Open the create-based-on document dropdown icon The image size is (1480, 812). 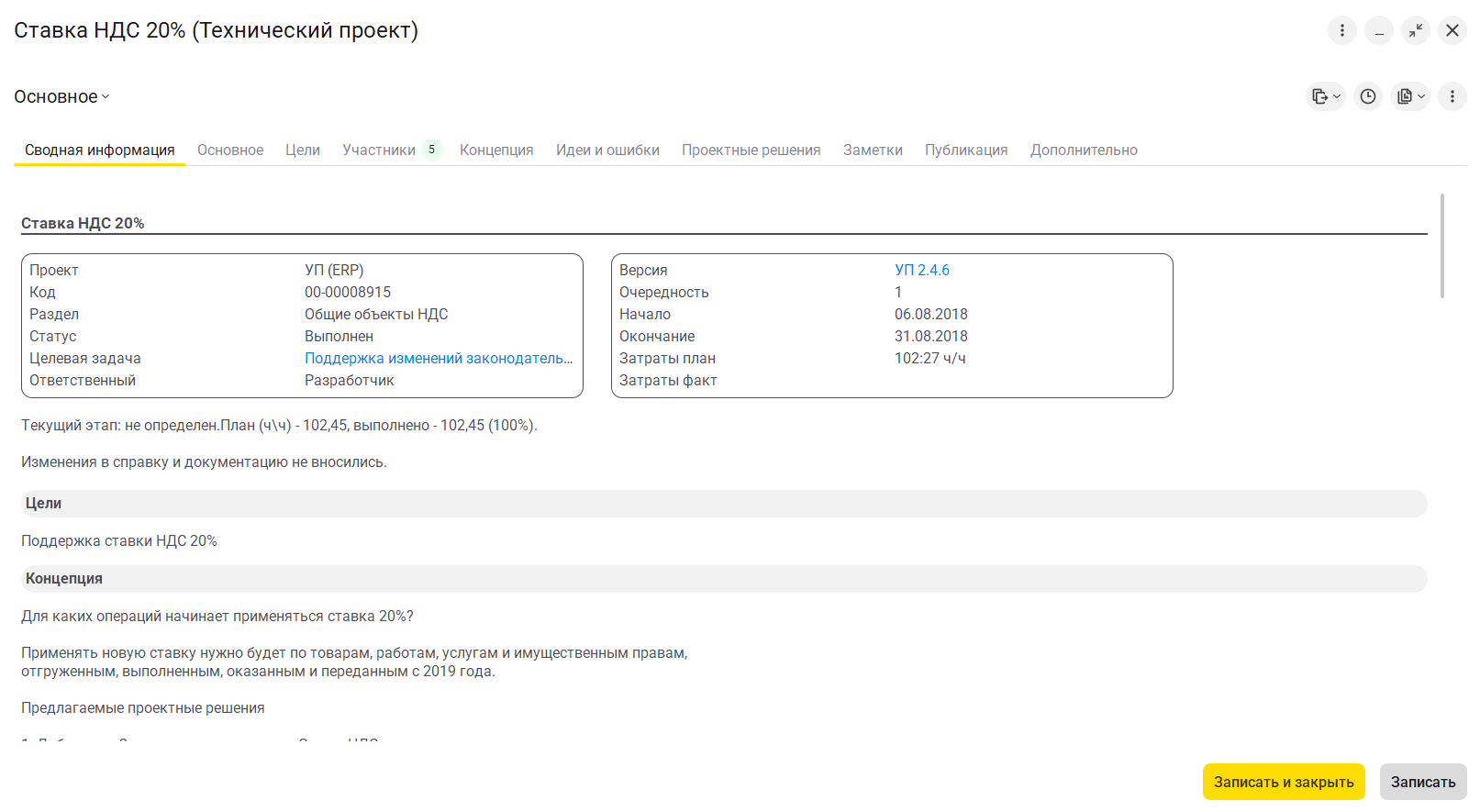coord(1325,96)
